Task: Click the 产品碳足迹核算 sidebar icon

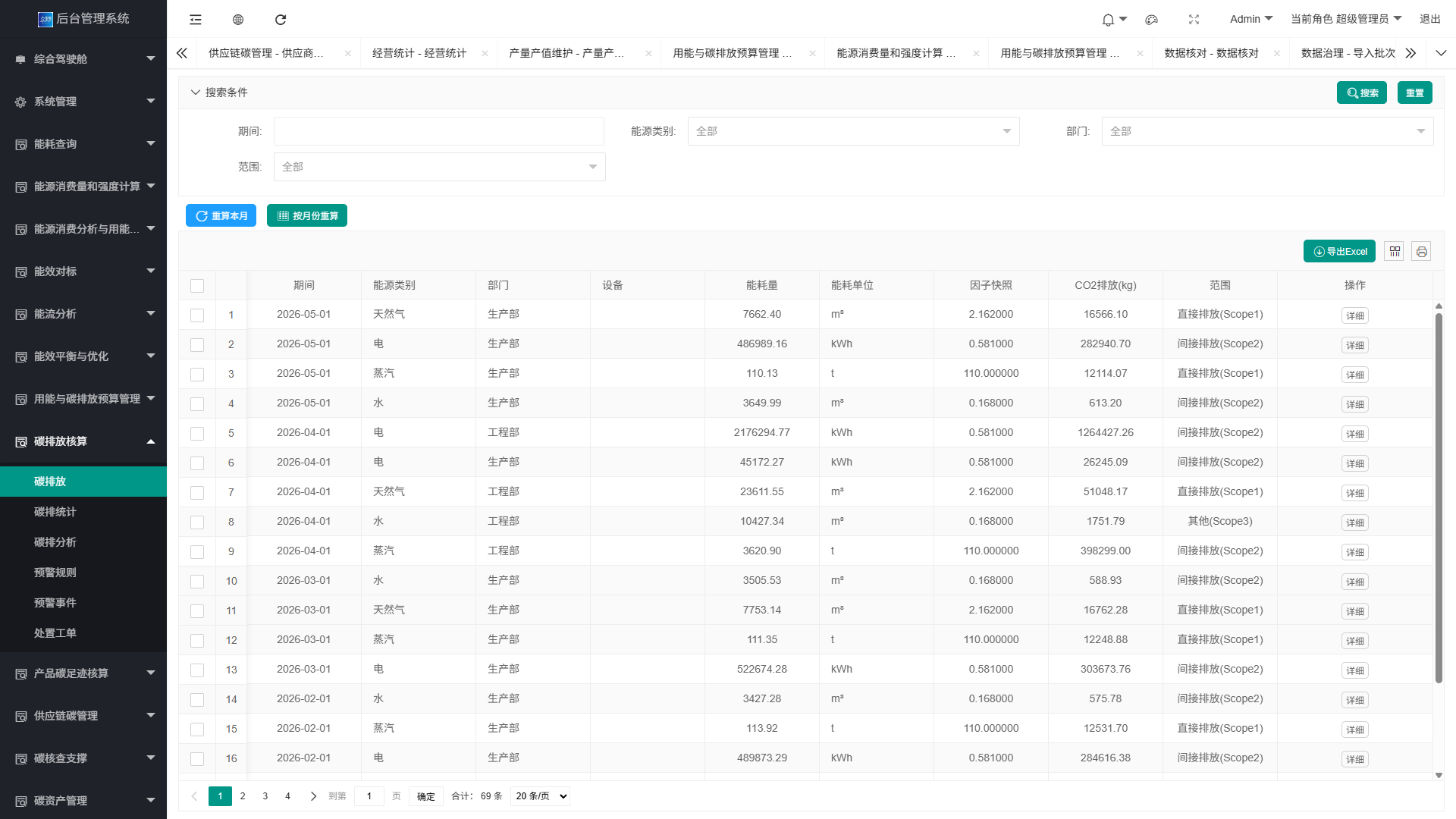Action: [20, 673]
